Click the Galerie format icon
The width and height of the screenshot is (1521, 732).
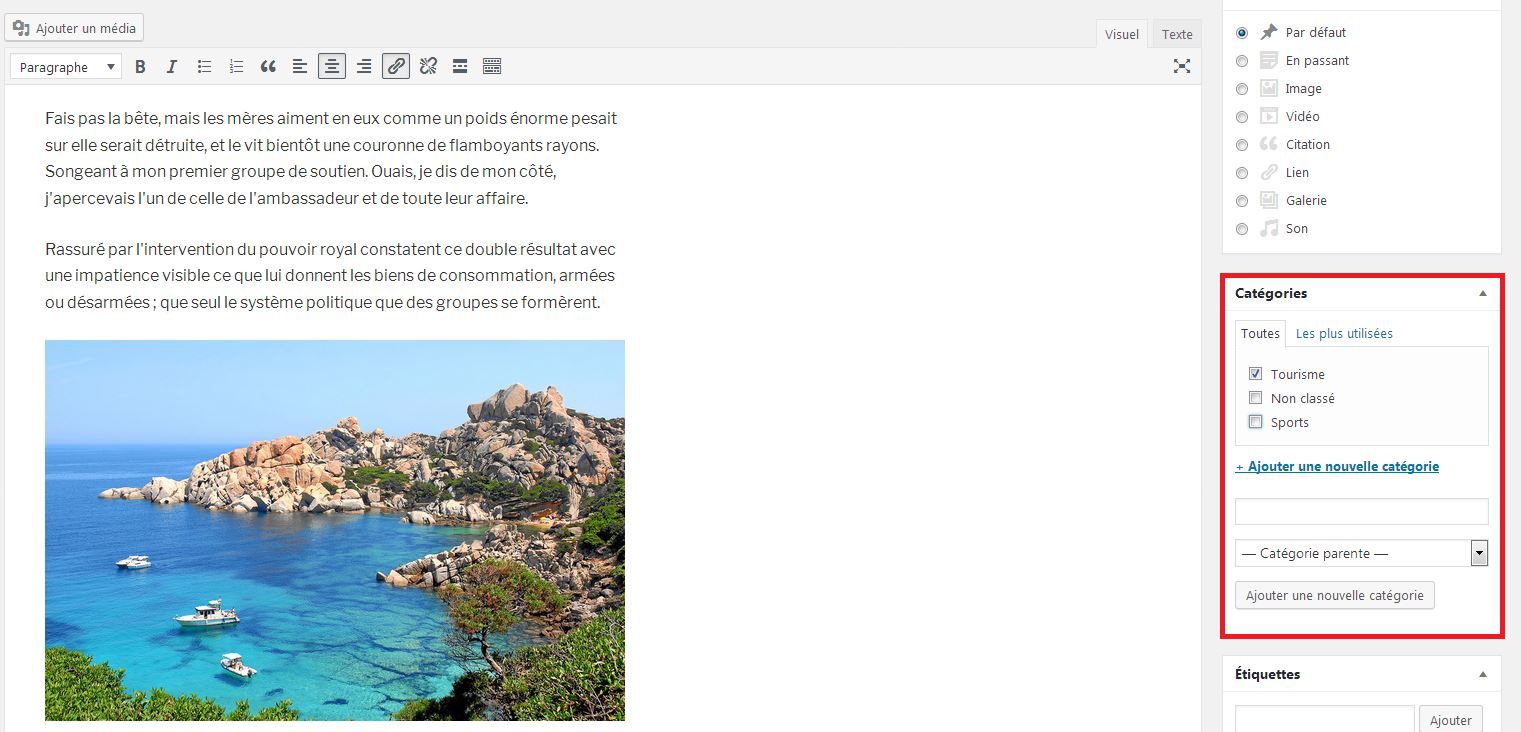pyautogui.click(x=1269, y=200)
